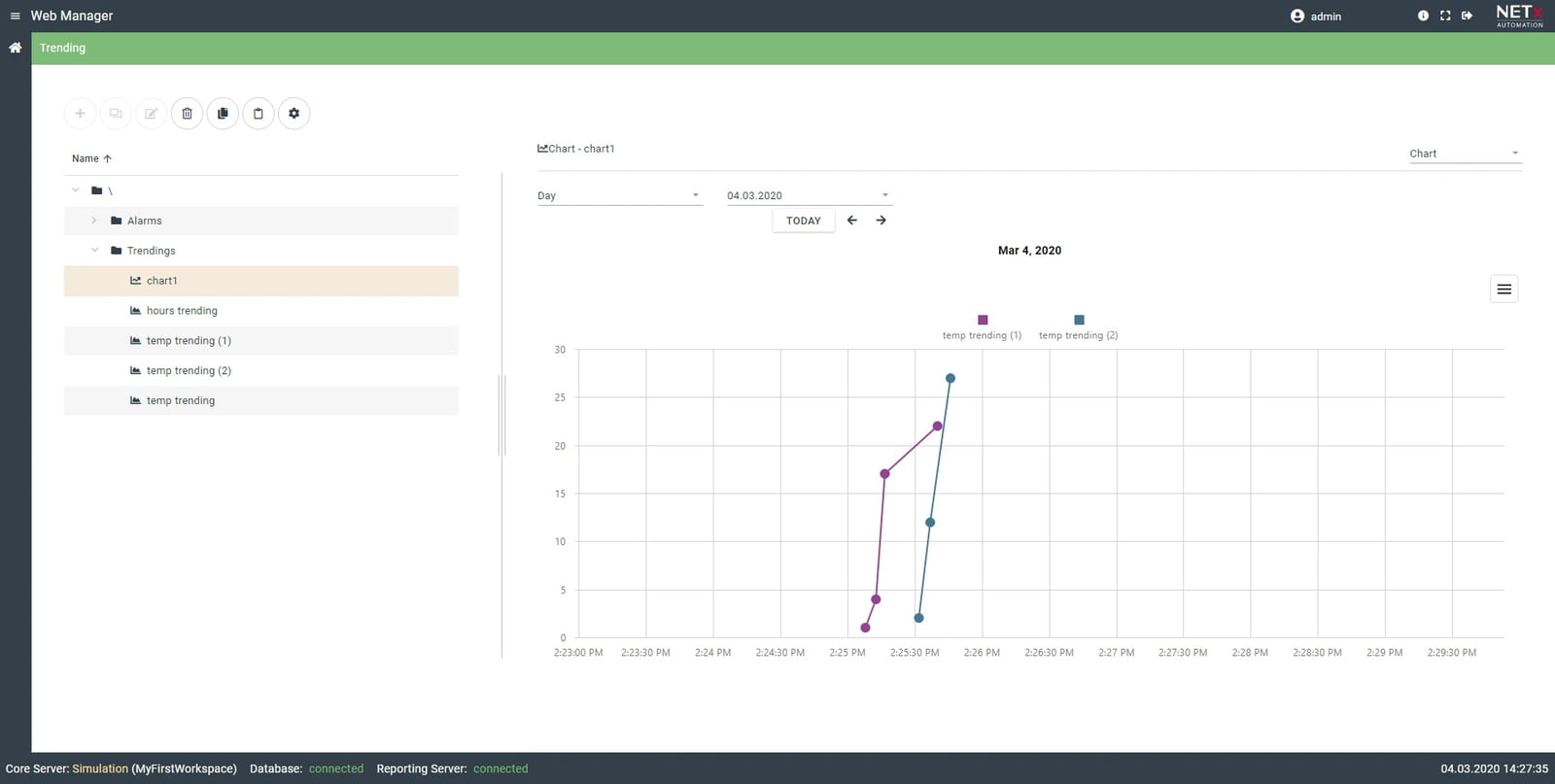Click the Chart - chart1 heading

coord(576,149)
